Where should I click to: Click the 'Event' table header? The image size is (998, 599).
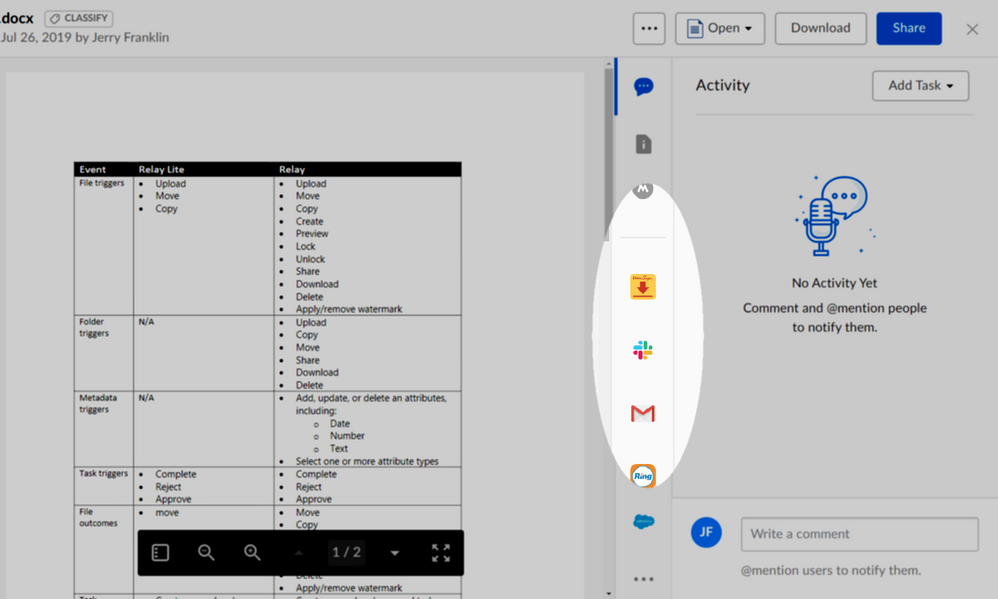(x=92, y=169)
